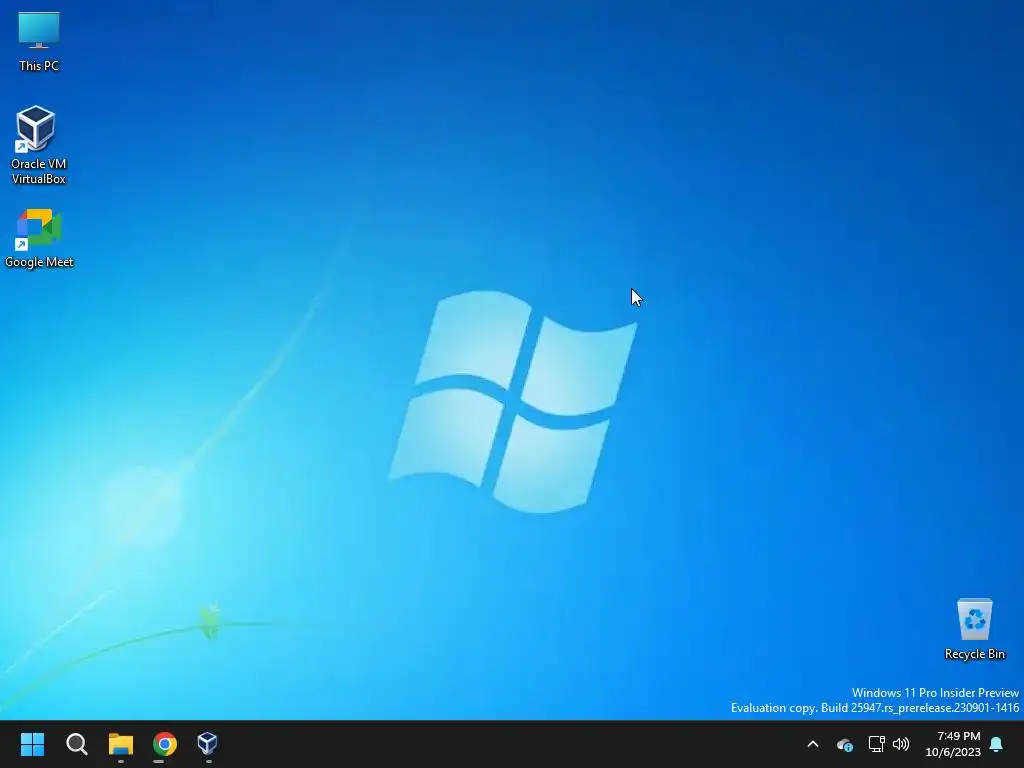1024x768 pixels.
Task: Select the This PC desktop icon
Action: point(39,42)
